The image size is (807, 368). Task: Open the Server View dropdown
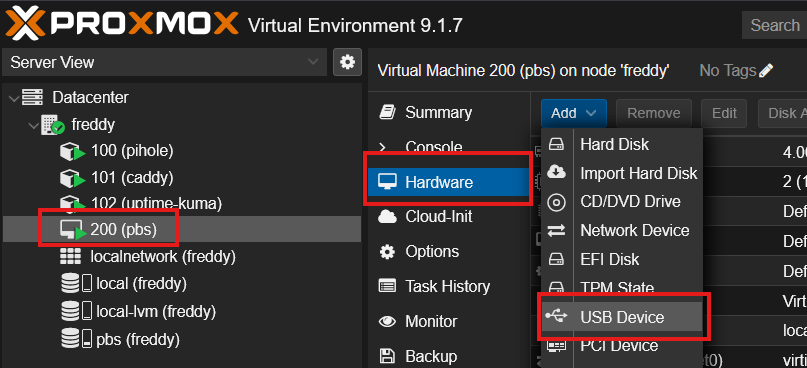[164, 62]
